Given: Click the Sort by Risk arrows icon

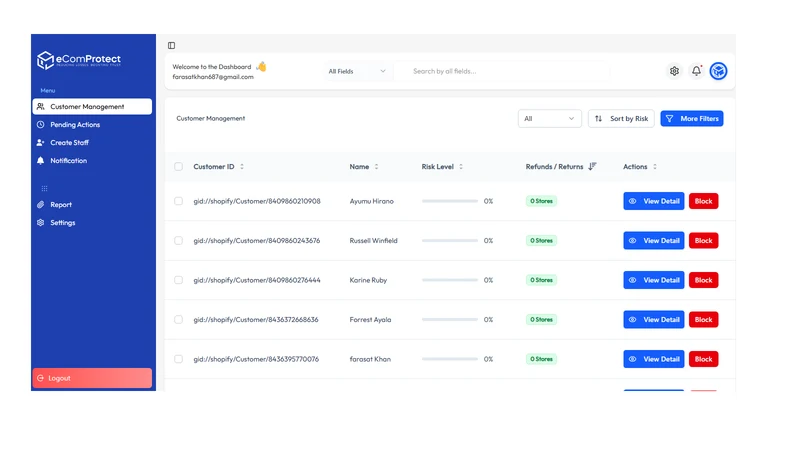Looking at the screenshot, I should 598,118.
